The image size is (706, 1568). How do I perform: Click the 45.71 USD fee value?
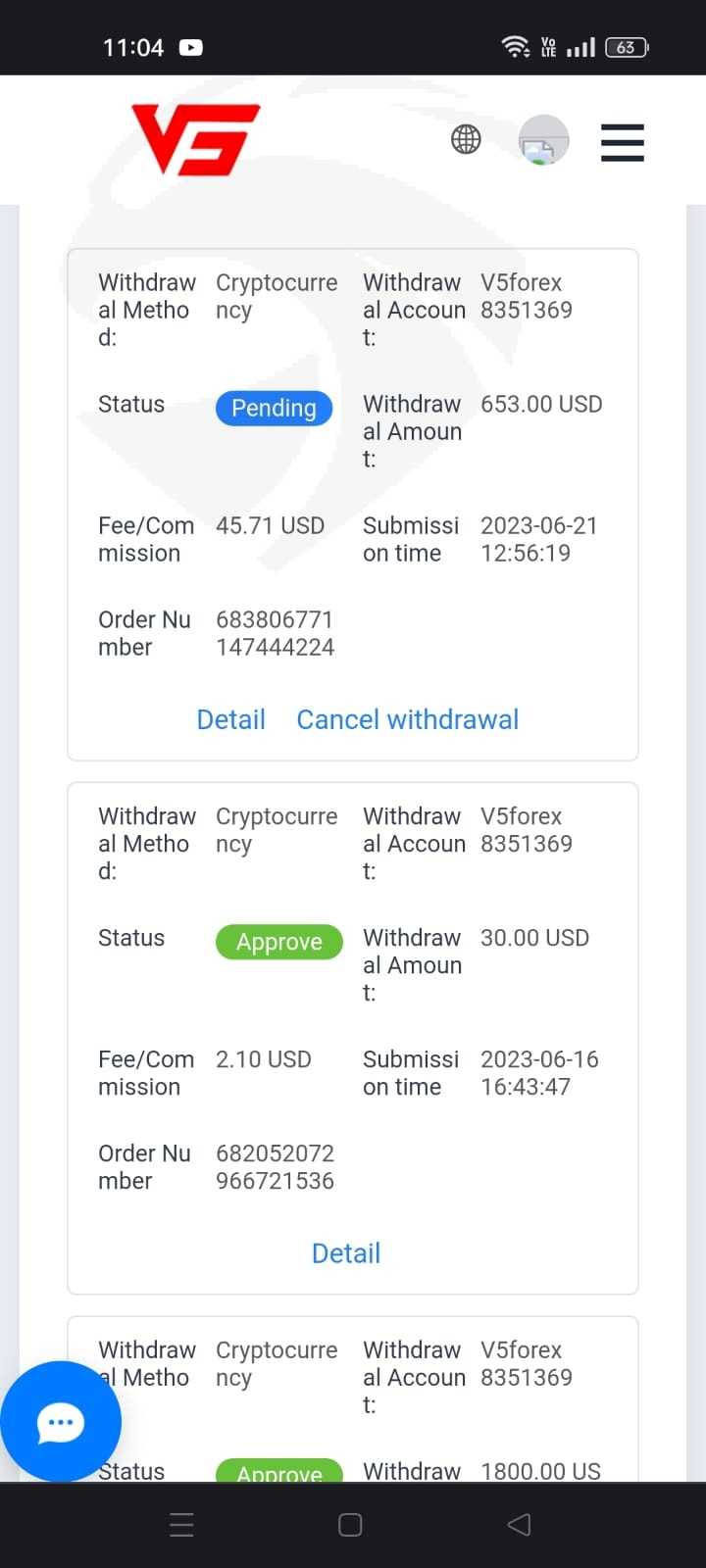270,525
